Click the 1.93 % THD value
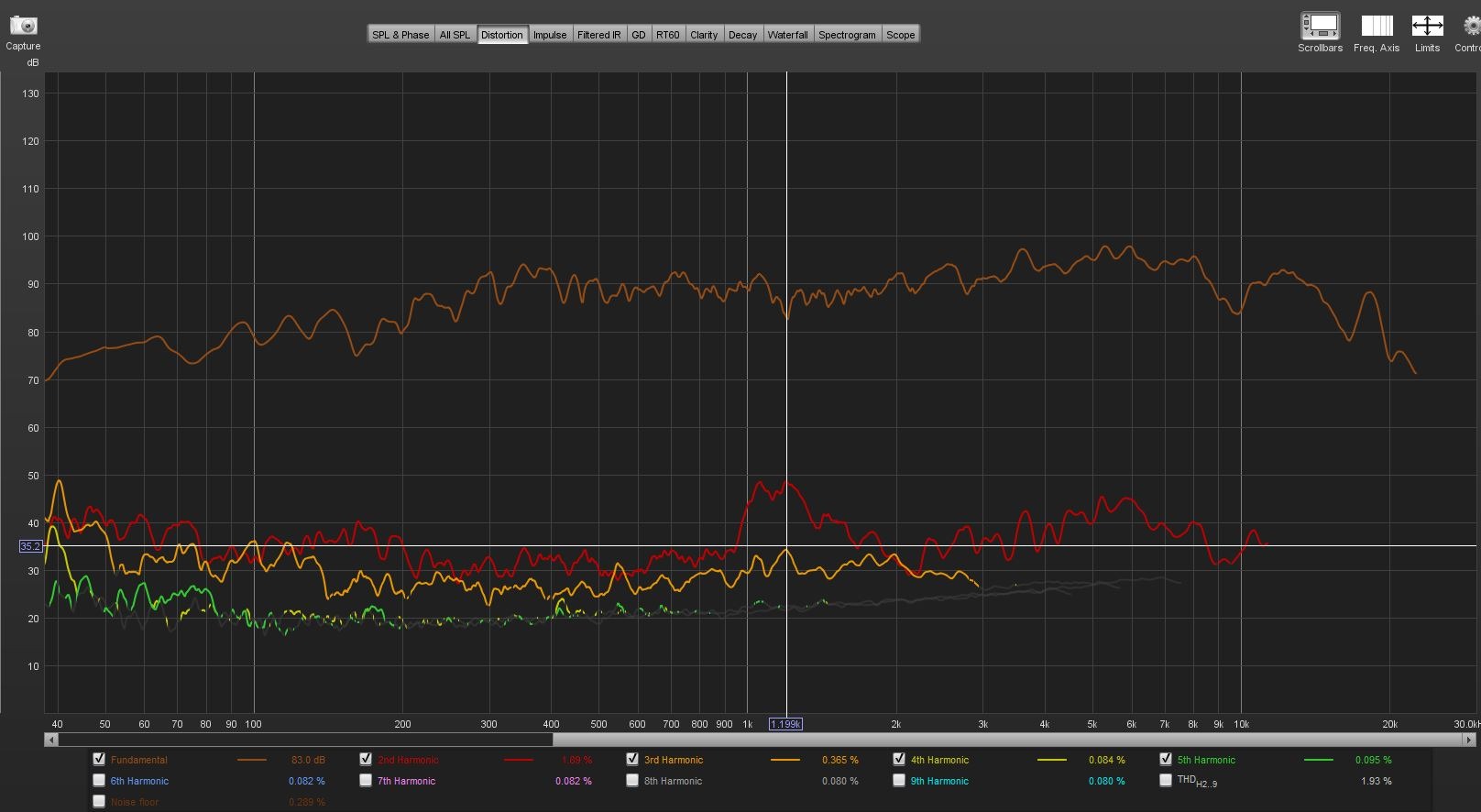 tap(1377, 781)
